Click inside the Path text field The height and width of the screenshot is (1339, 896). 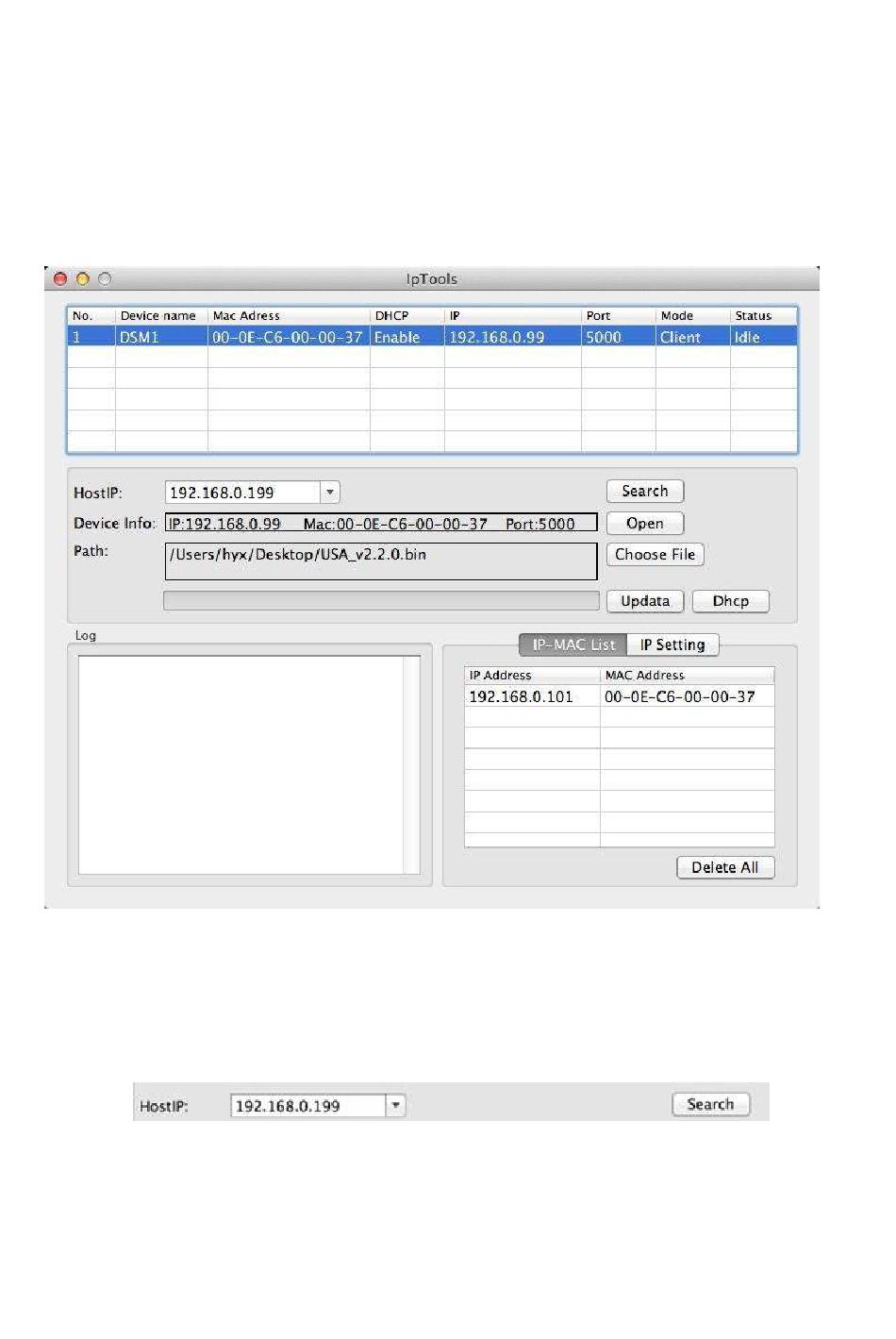[x=380, y=561]
